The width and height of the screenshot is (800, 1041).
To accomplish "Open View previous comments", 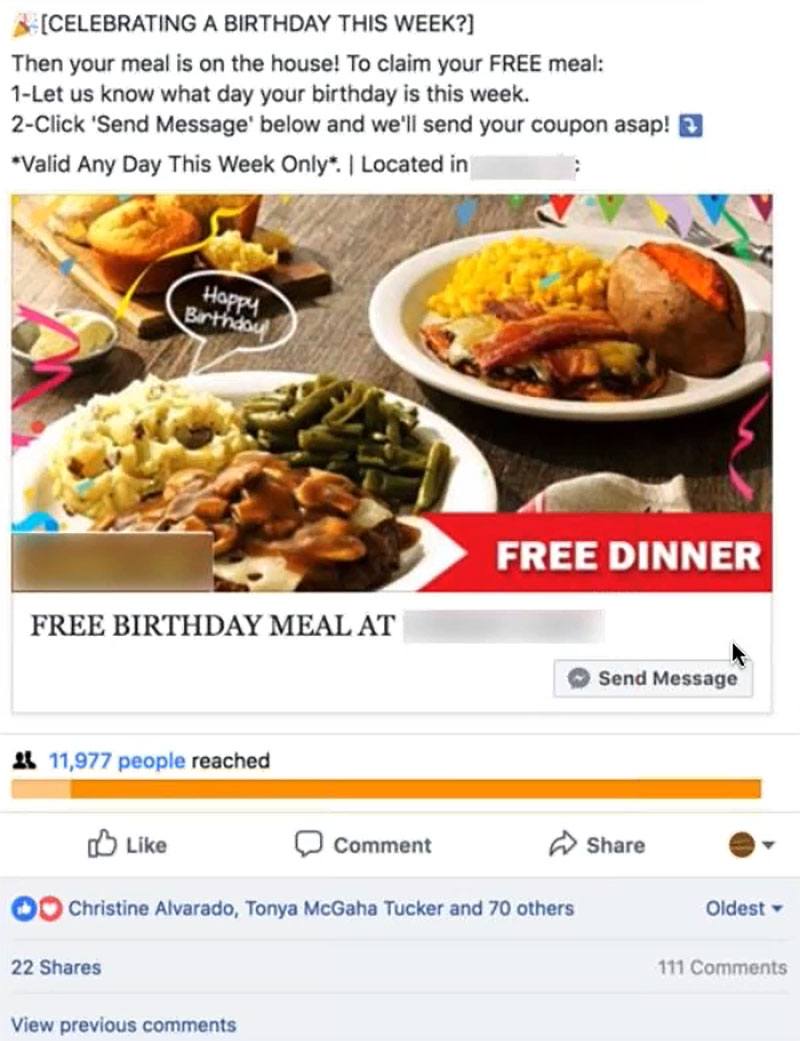I will click(123, 1024).
